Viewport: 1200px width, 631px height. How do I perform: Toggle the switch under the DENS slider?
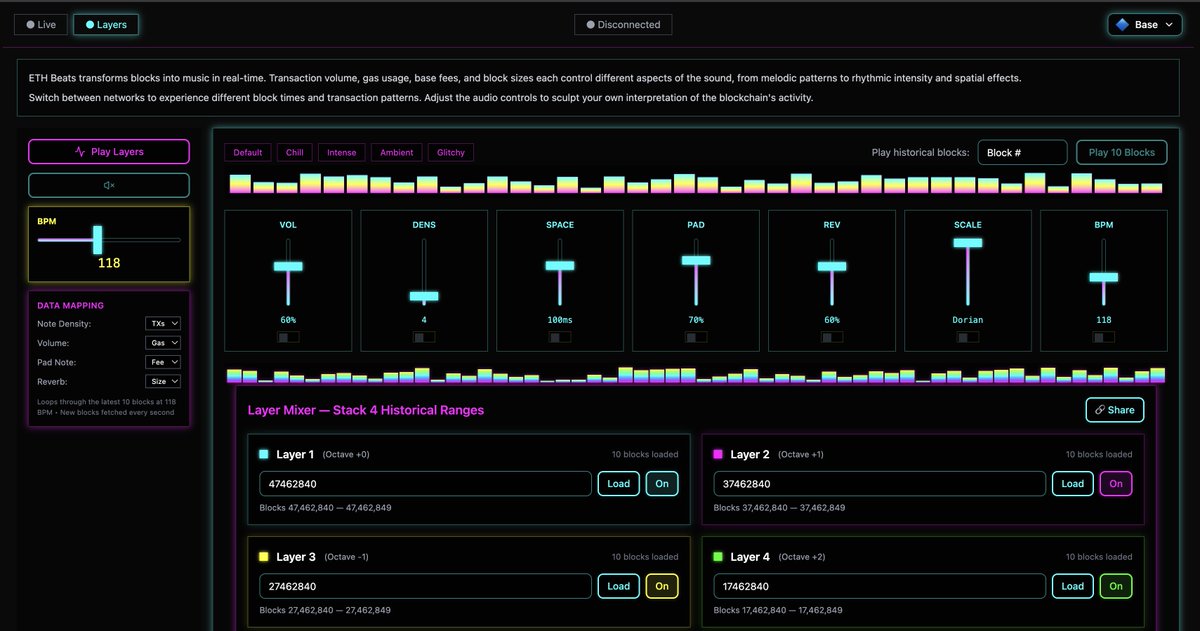[x=424, y=338]
